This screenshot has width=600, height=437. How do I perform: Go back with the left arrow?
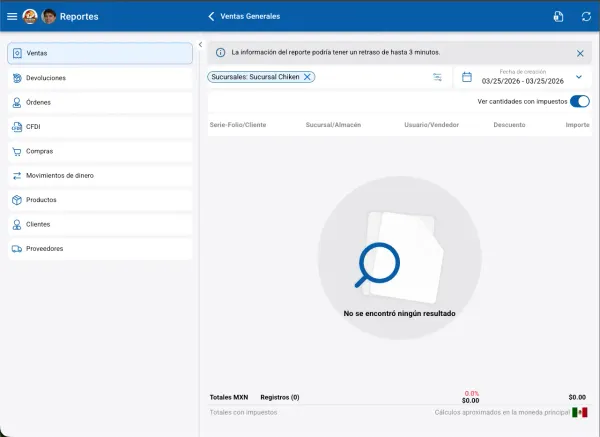(211, 16)
